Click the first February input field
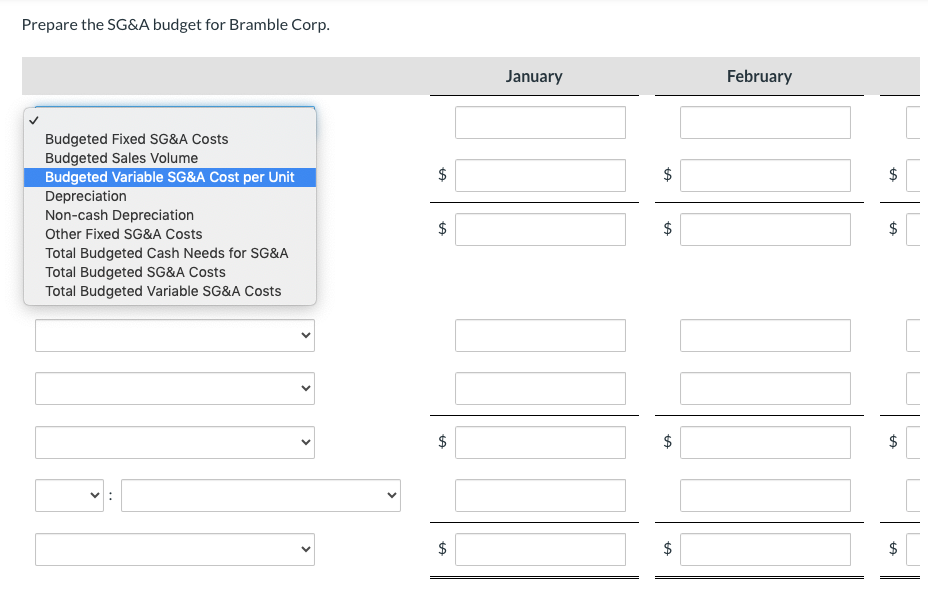This screenshot has height=589, width=928. pyautogui.click(x=765, y=122)
